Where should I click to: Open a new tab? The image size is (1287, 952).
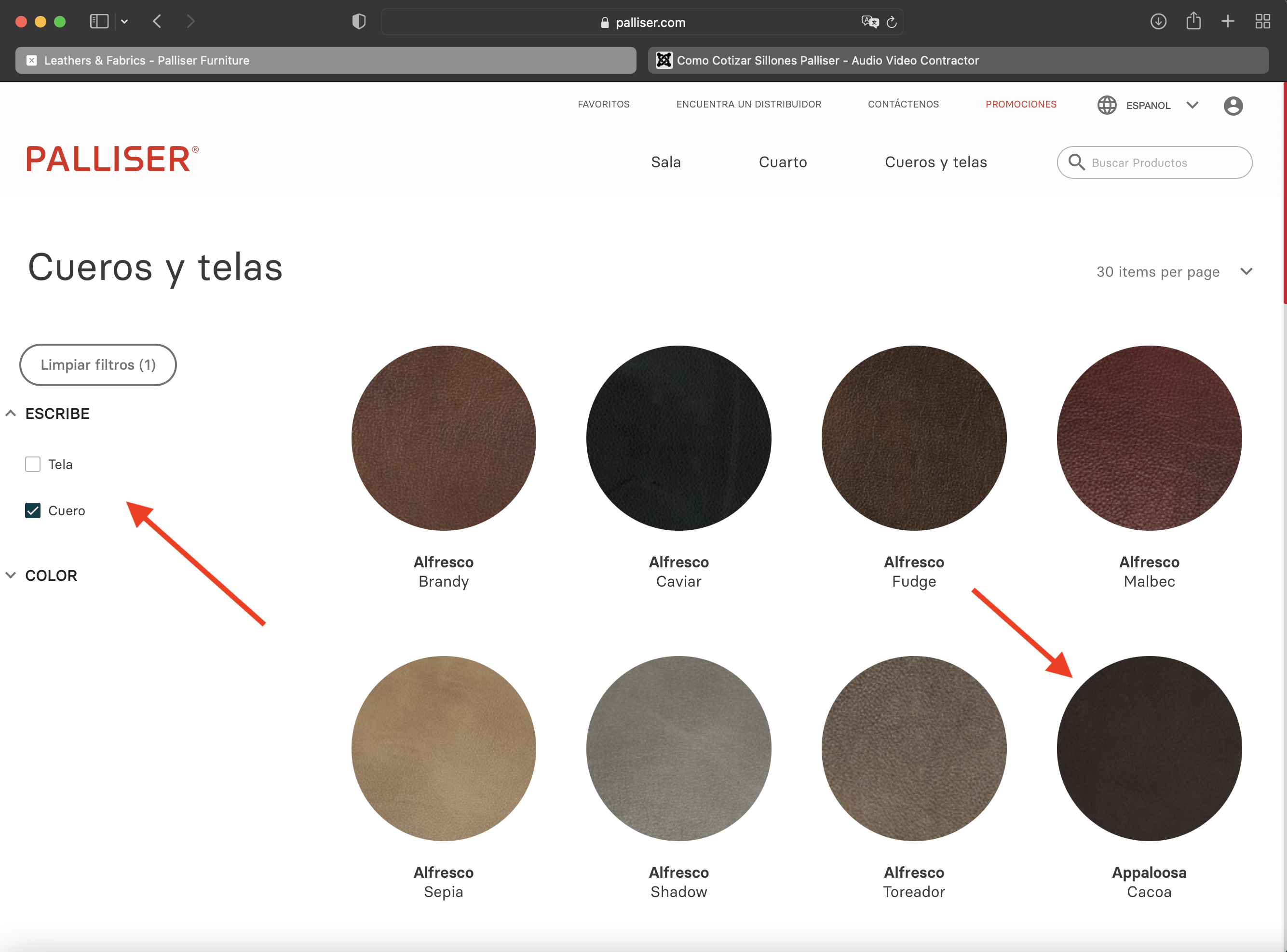click(x=1228, y=22)
